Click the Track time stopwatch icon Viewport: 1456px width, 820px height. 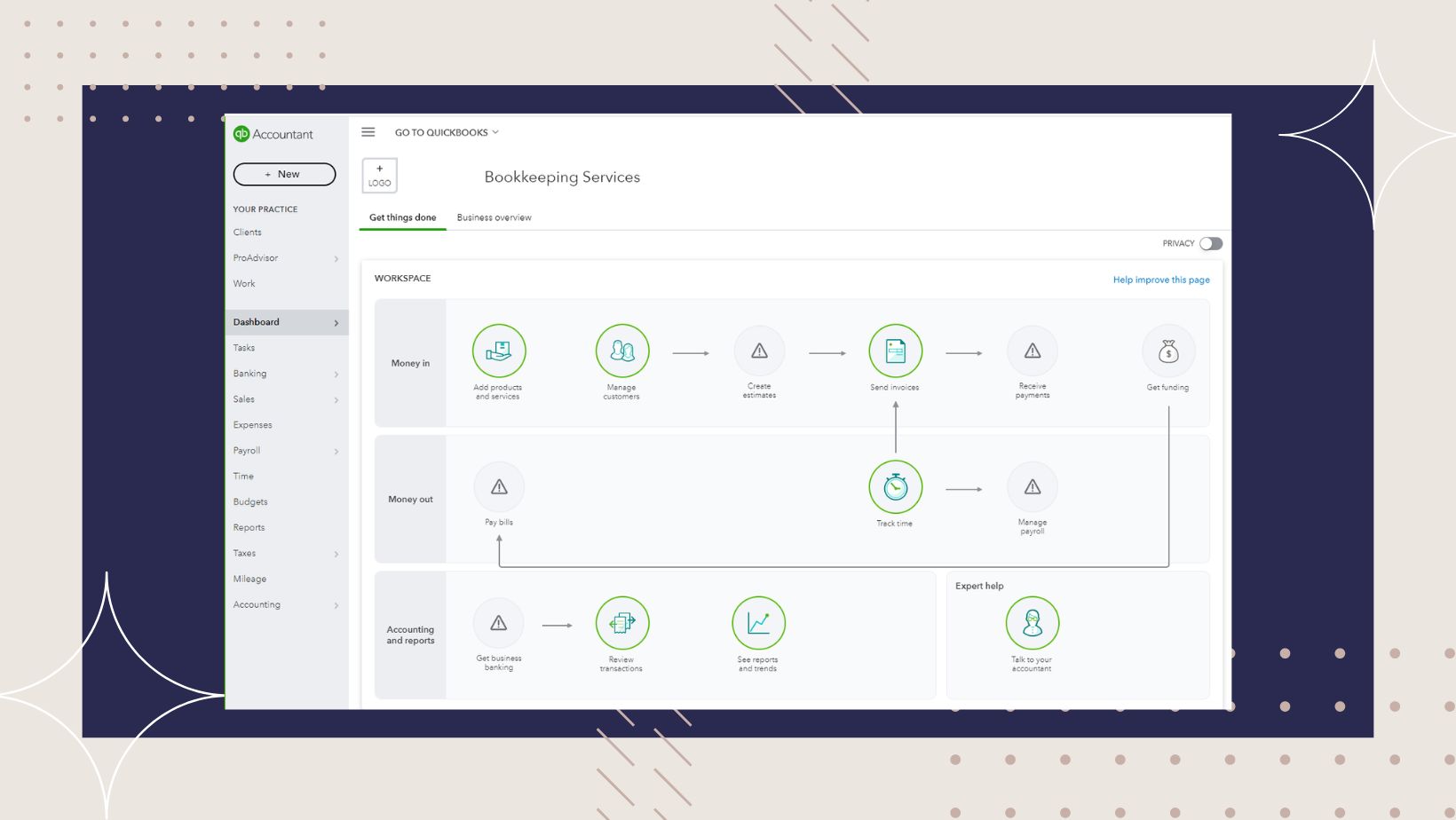(895, 486)
